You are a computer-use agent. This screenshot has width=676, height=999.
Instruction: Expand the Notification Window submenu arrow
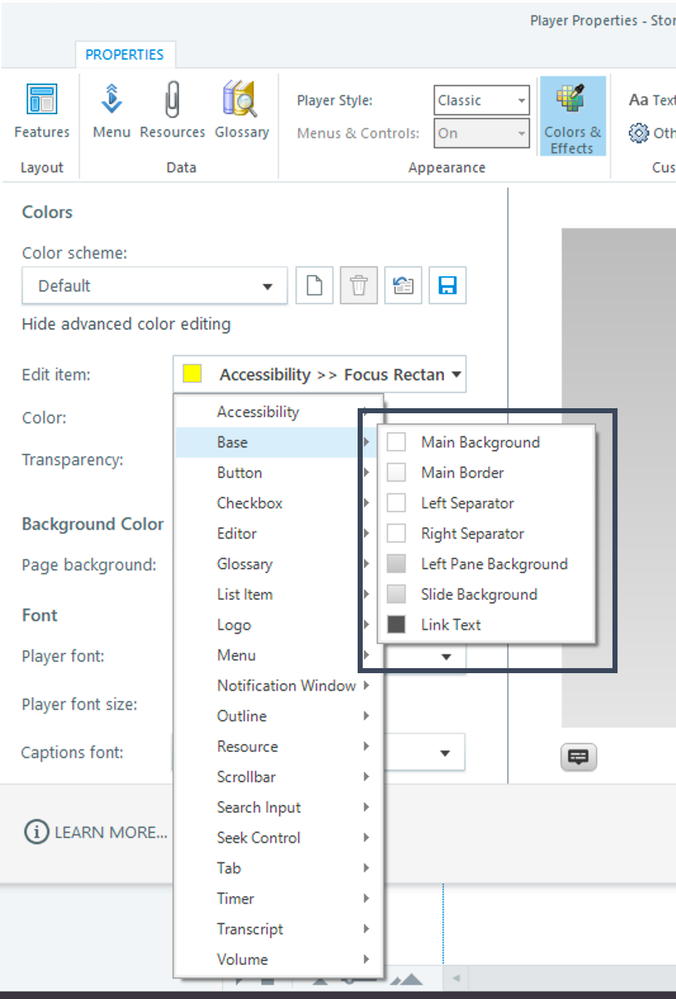366,686
